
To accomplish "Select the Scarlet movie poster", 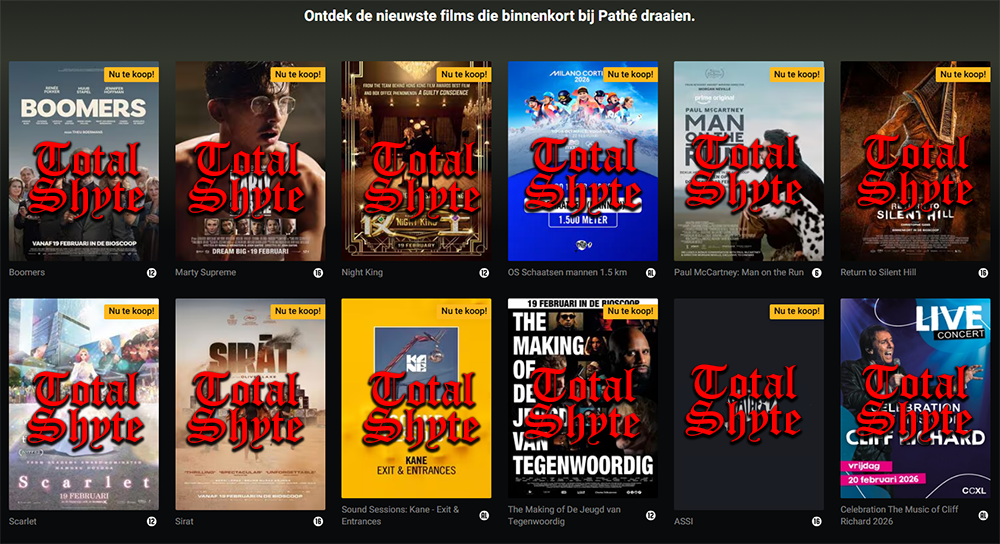I will click(84, 404).
